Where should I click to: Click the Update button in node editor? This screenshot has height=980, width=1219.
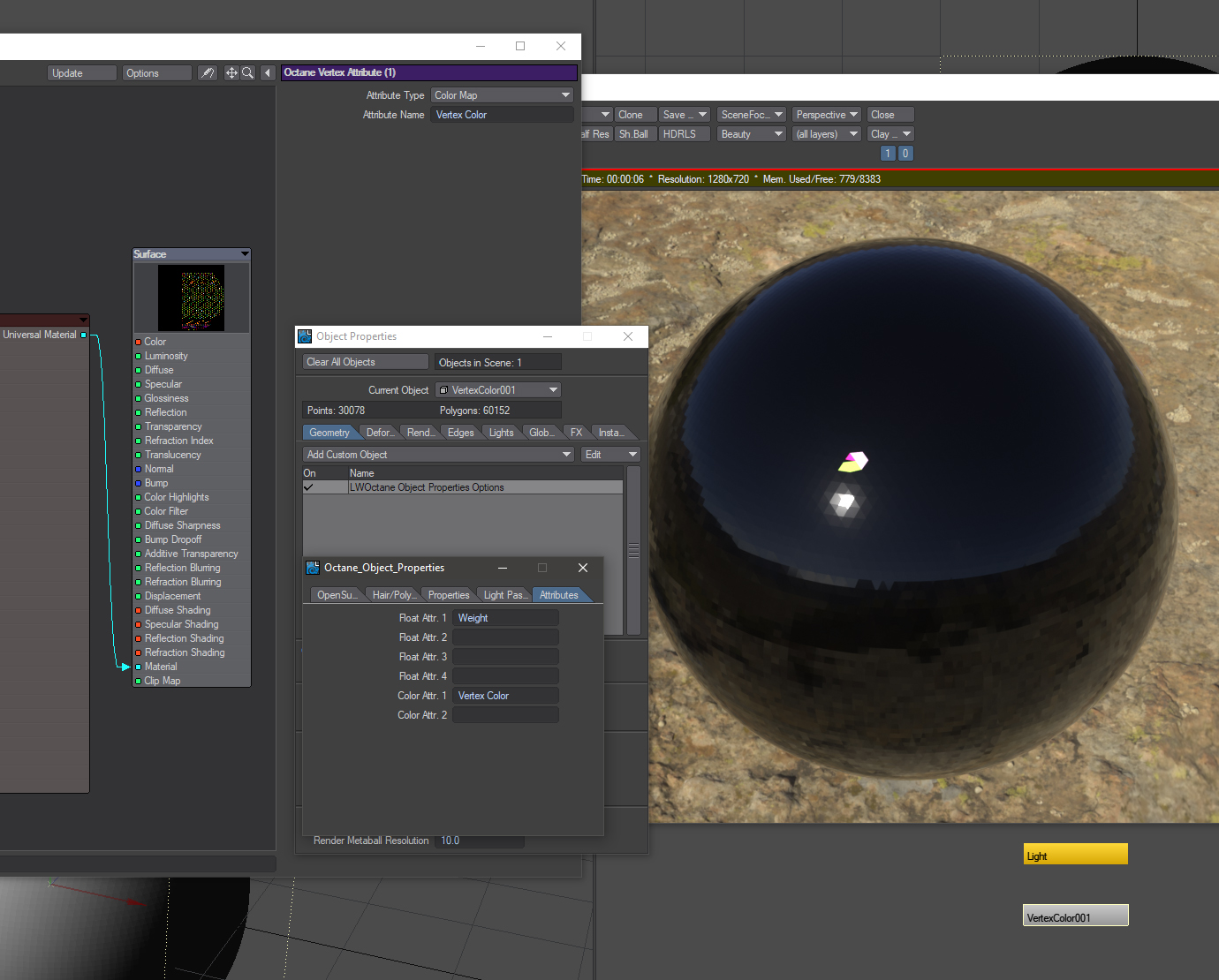point(82,73)
